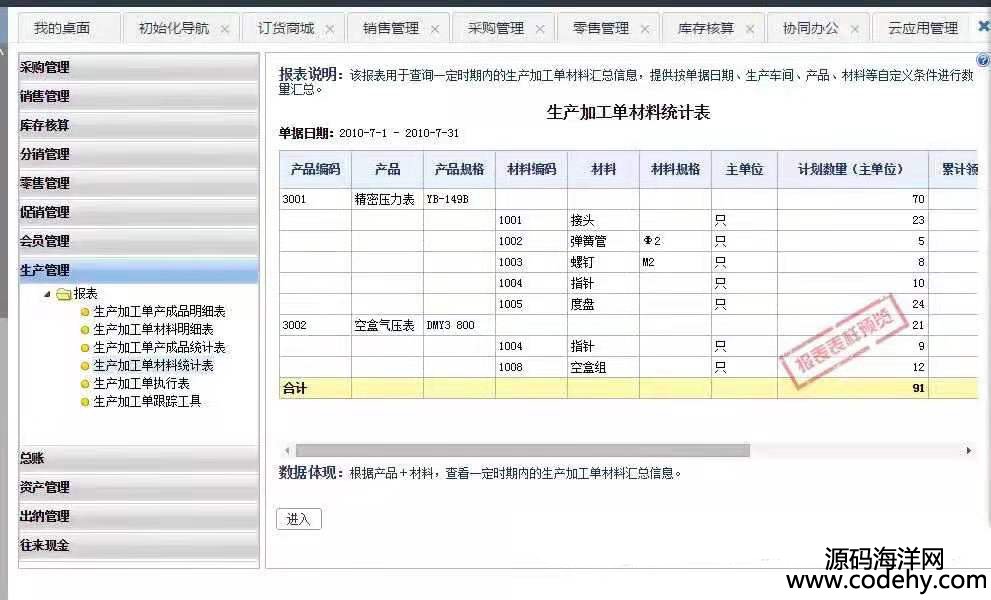Switch to the 我的桌面 tab

pyautogui.click(x=62, y=29)
